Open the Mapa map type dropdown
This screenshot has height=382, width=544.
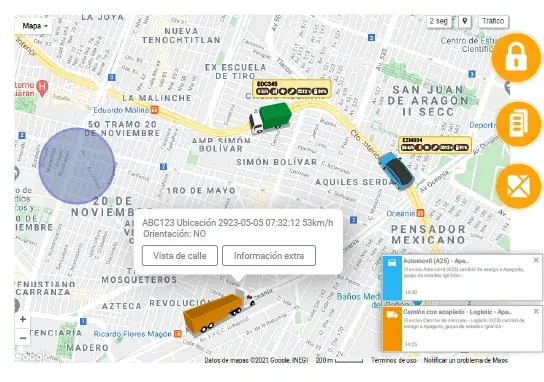pos(34,26)
